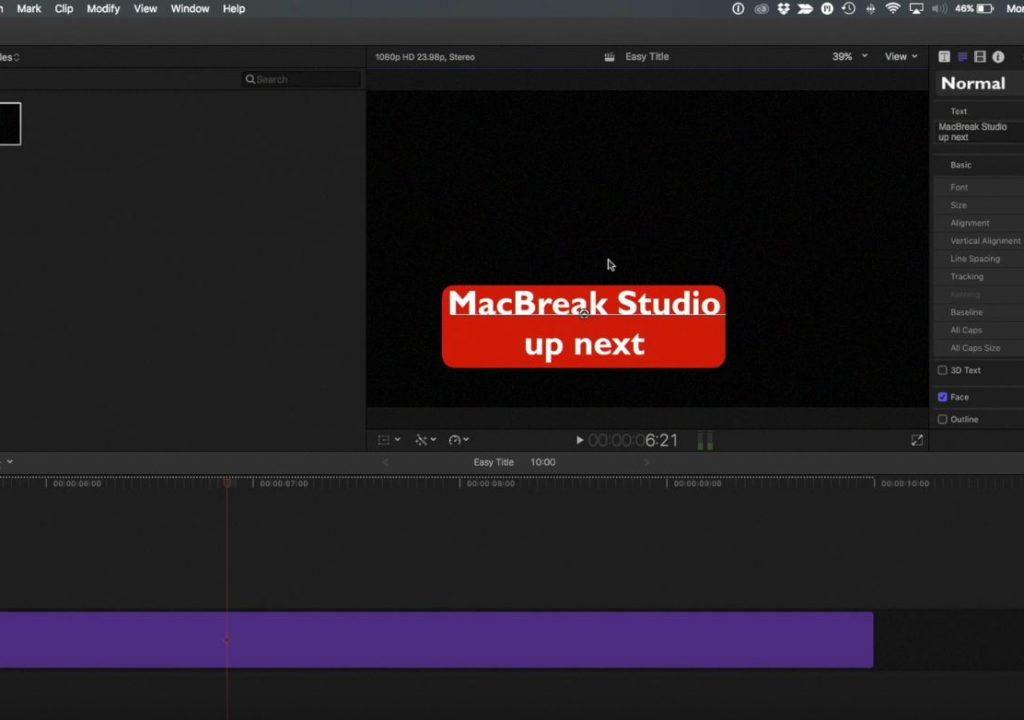Image resolution: width=1024 pixels, height=720 pixels.
Task: Open the enhancement wand dropdown below viewer
Action: tap(426, 440)
